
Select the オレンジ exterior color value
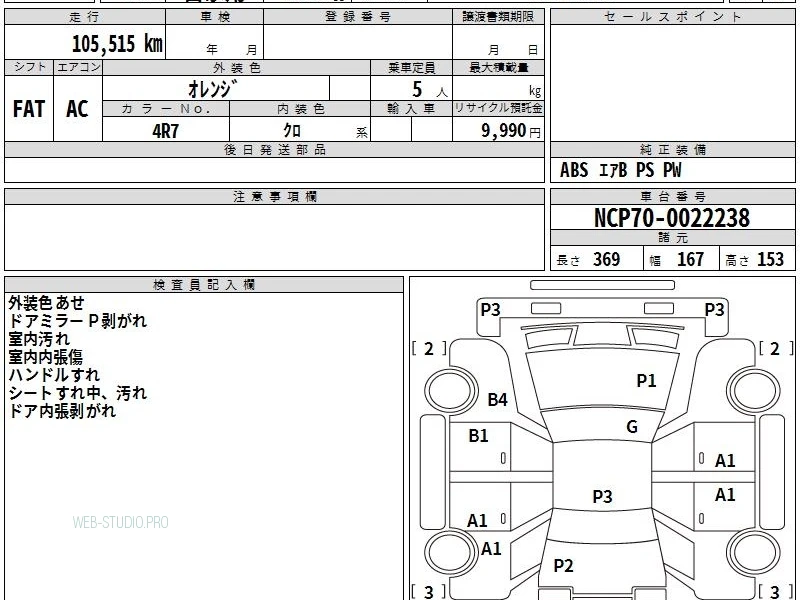[x=212, y=89]
